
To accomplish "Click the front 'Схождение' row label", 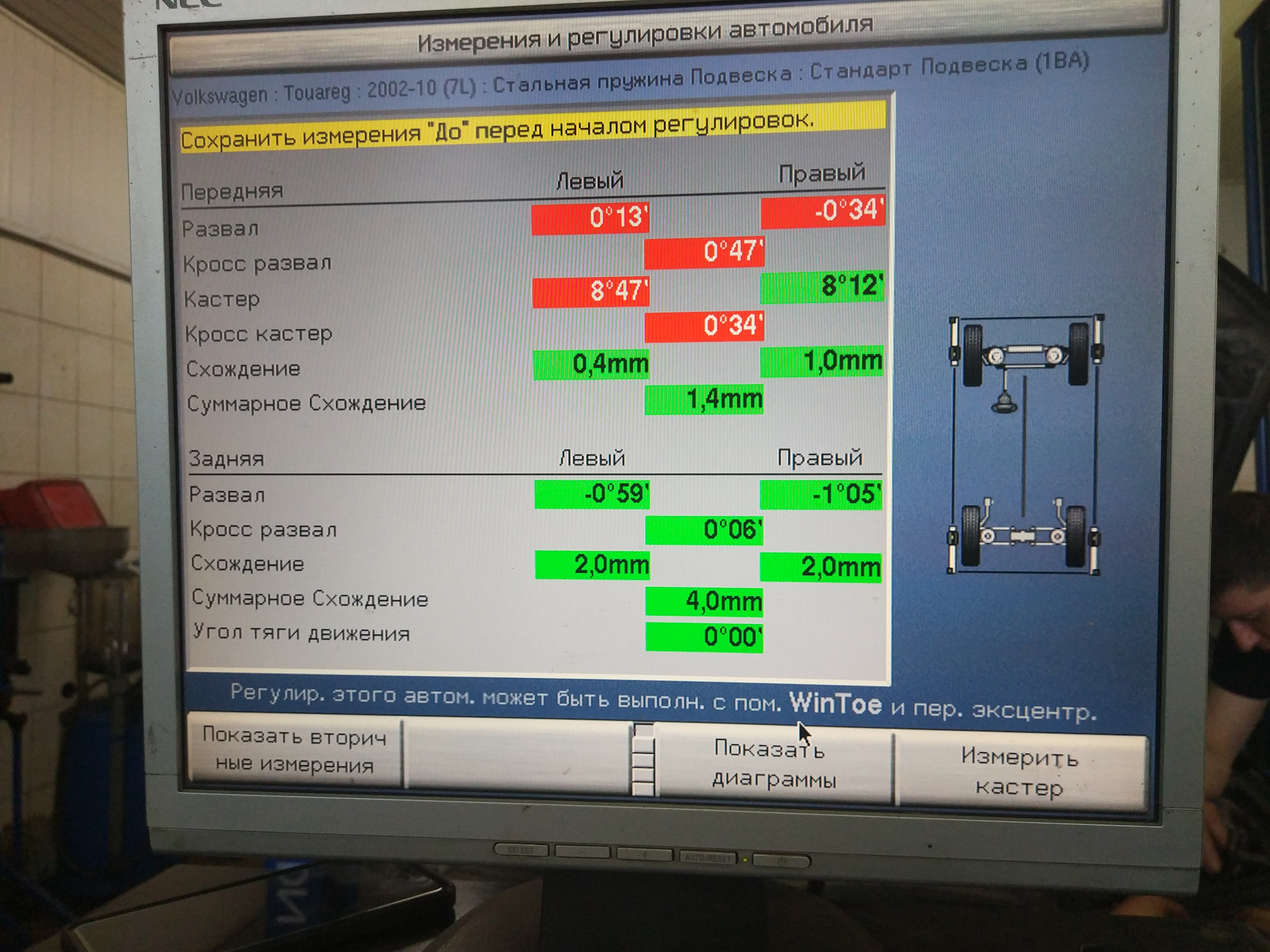I will click(243, 369).
